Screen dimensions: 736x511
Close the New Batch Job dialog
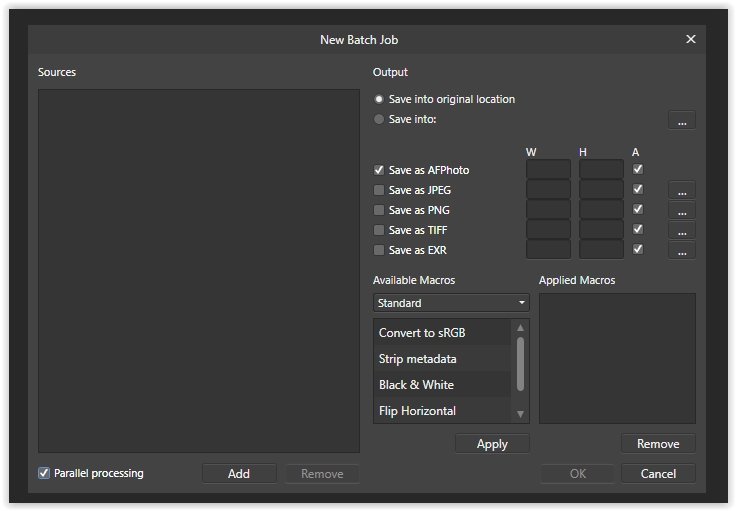[x=690, y=39]
